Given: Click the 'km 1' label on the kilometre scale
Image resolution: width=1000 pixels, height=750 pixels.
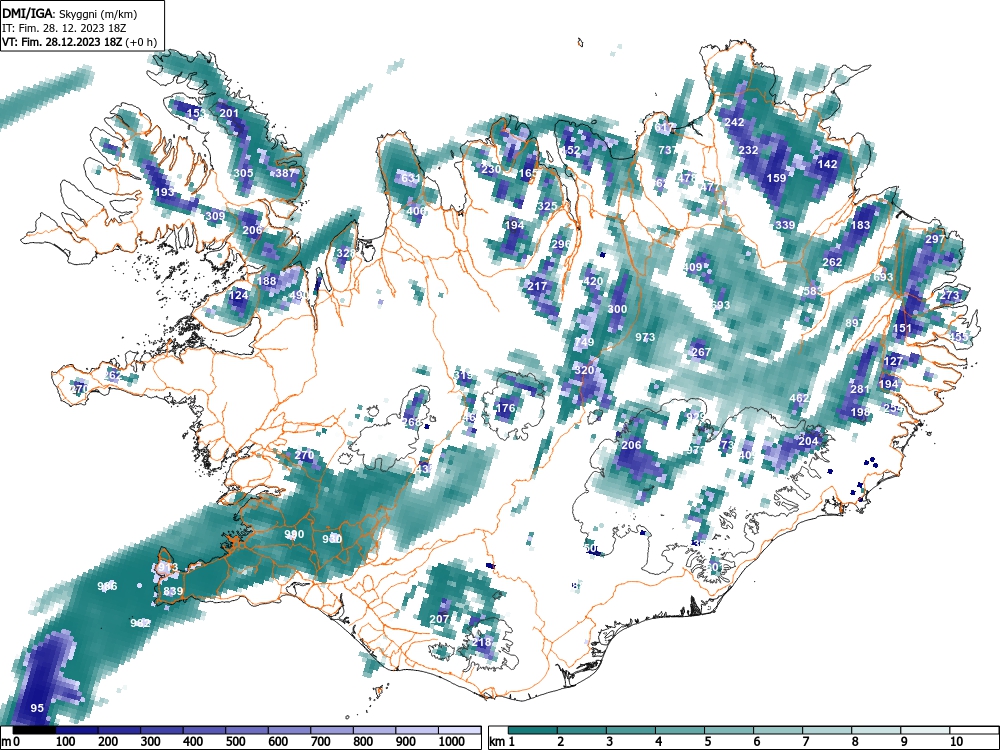Looking at the screenshot, I should tap(503, 742).
